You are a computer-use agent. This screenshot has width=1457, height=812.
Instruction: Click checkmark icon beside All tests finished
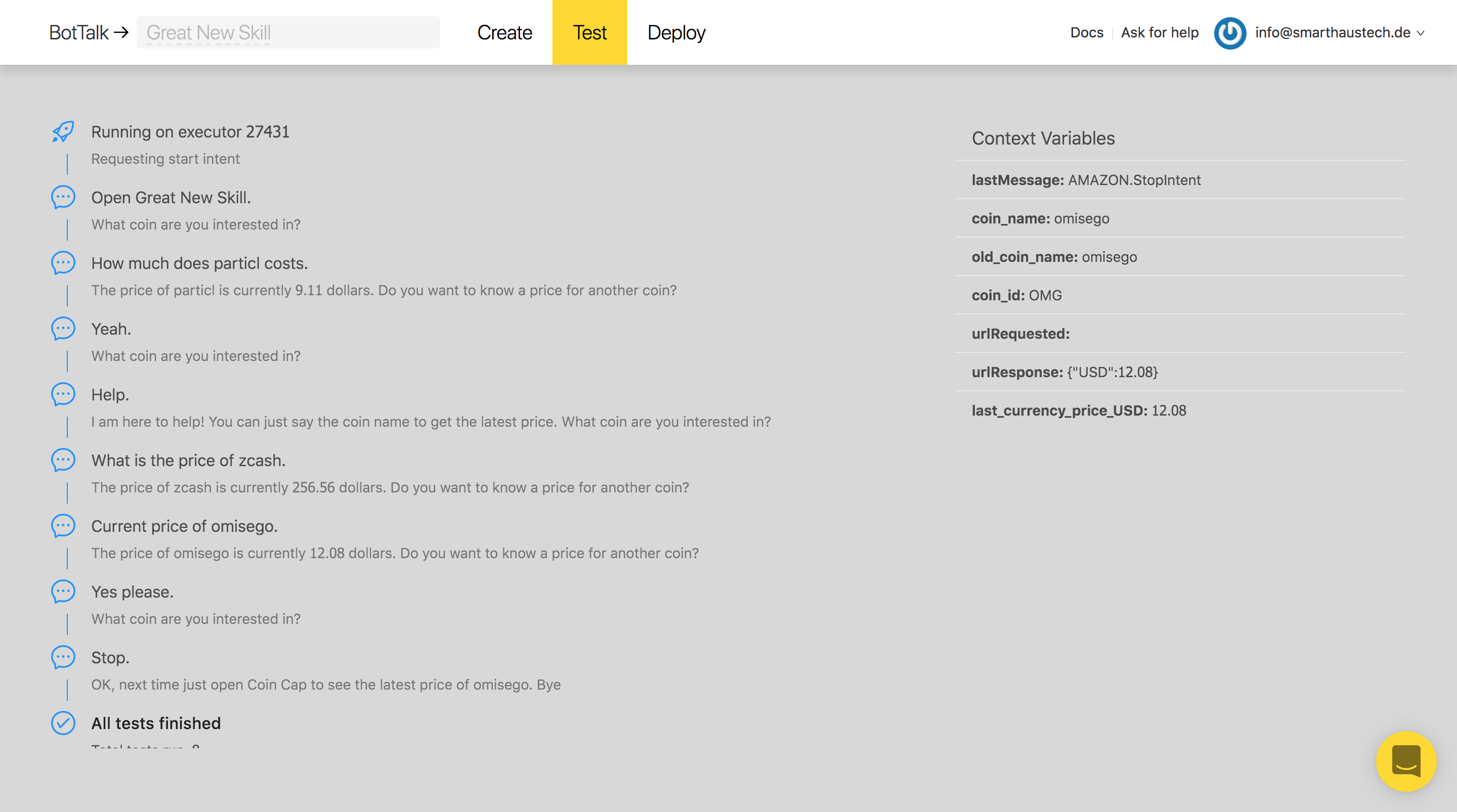click(x=63, y=723)
